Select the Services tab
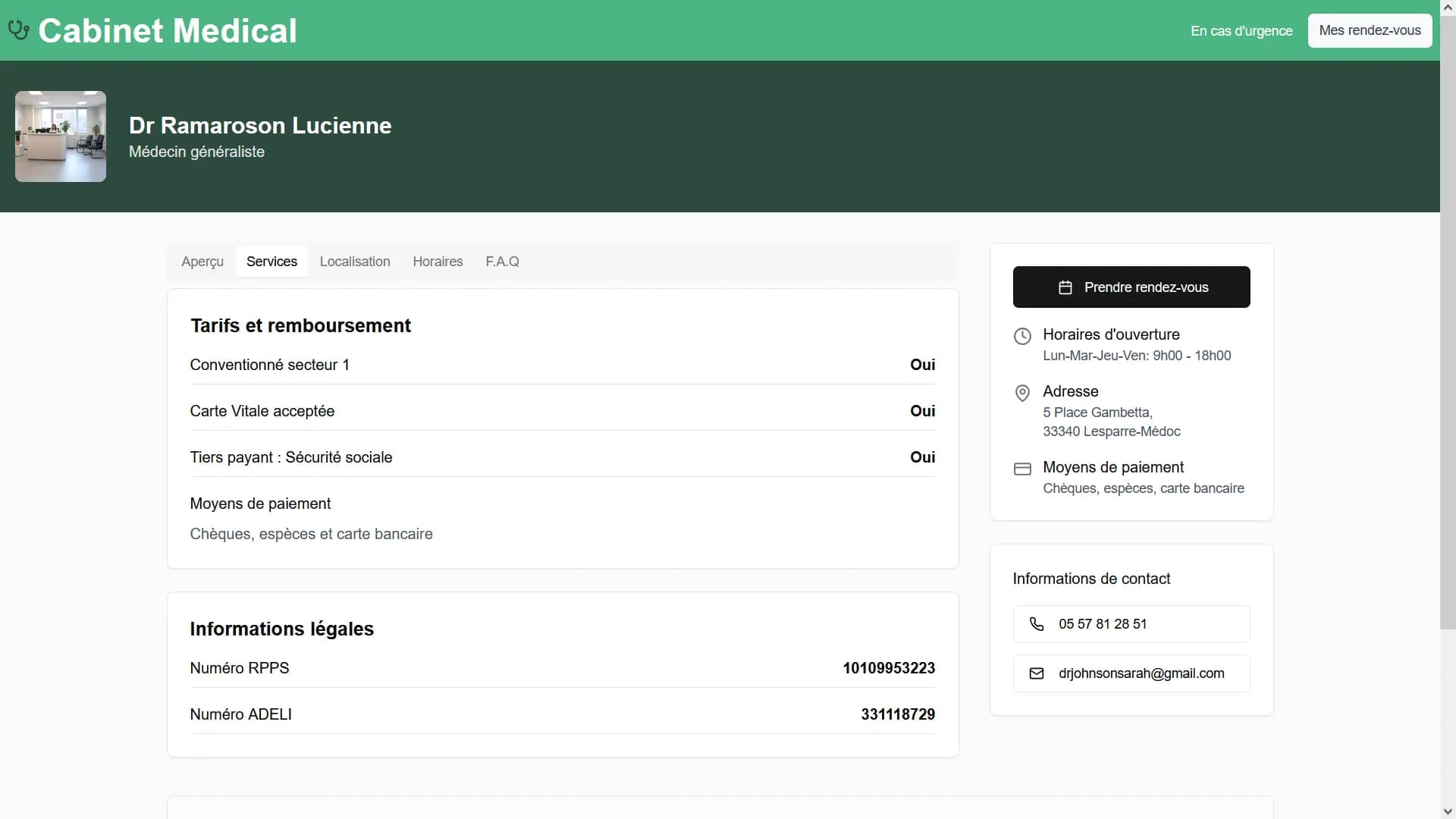This screenshot has width=1456, height=819. (x=271, y=262)
